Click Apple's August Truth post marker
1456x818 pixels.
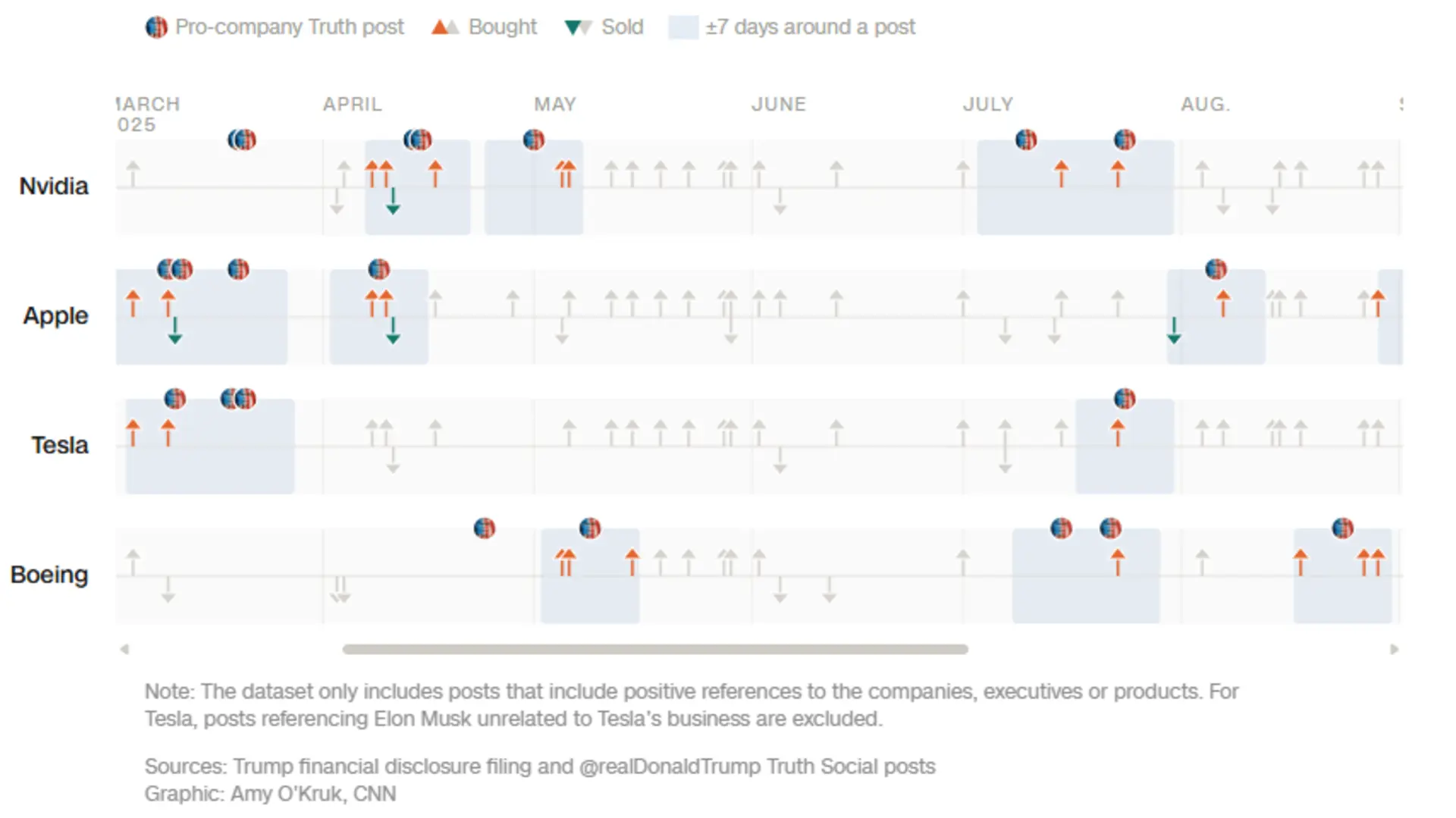(x=1216, y=269)
